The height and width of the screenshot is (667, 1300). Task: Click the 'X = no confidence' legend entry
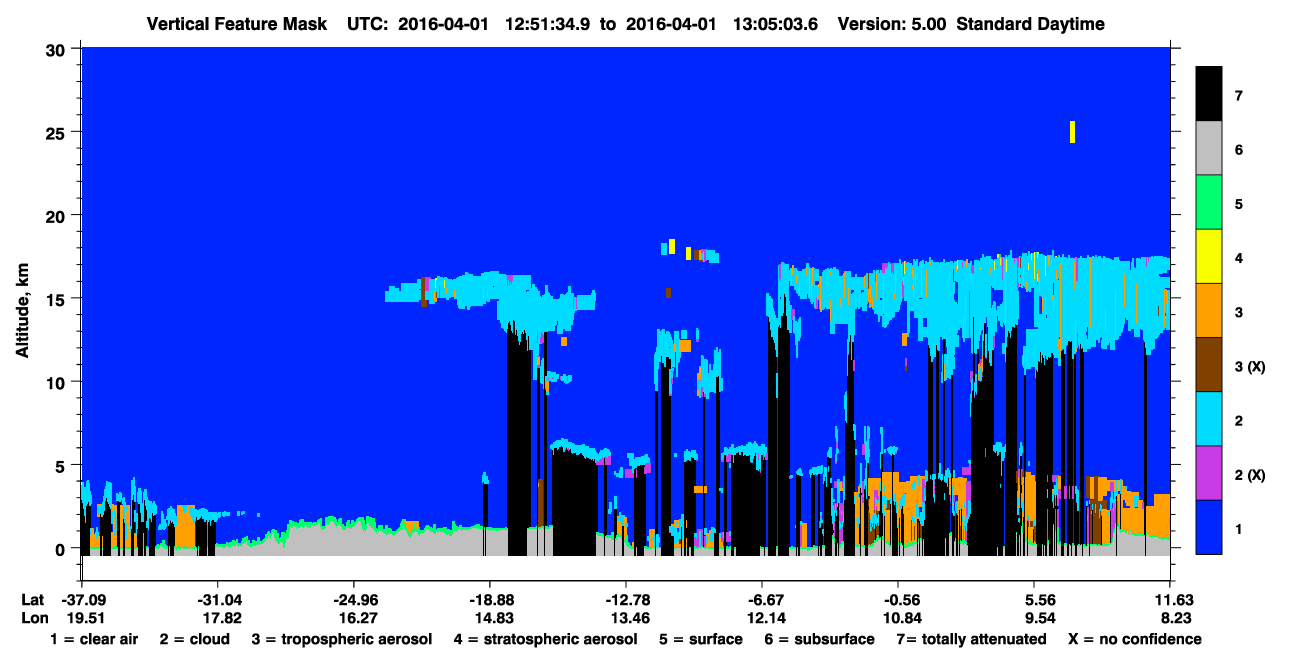tap(1134, 639)
